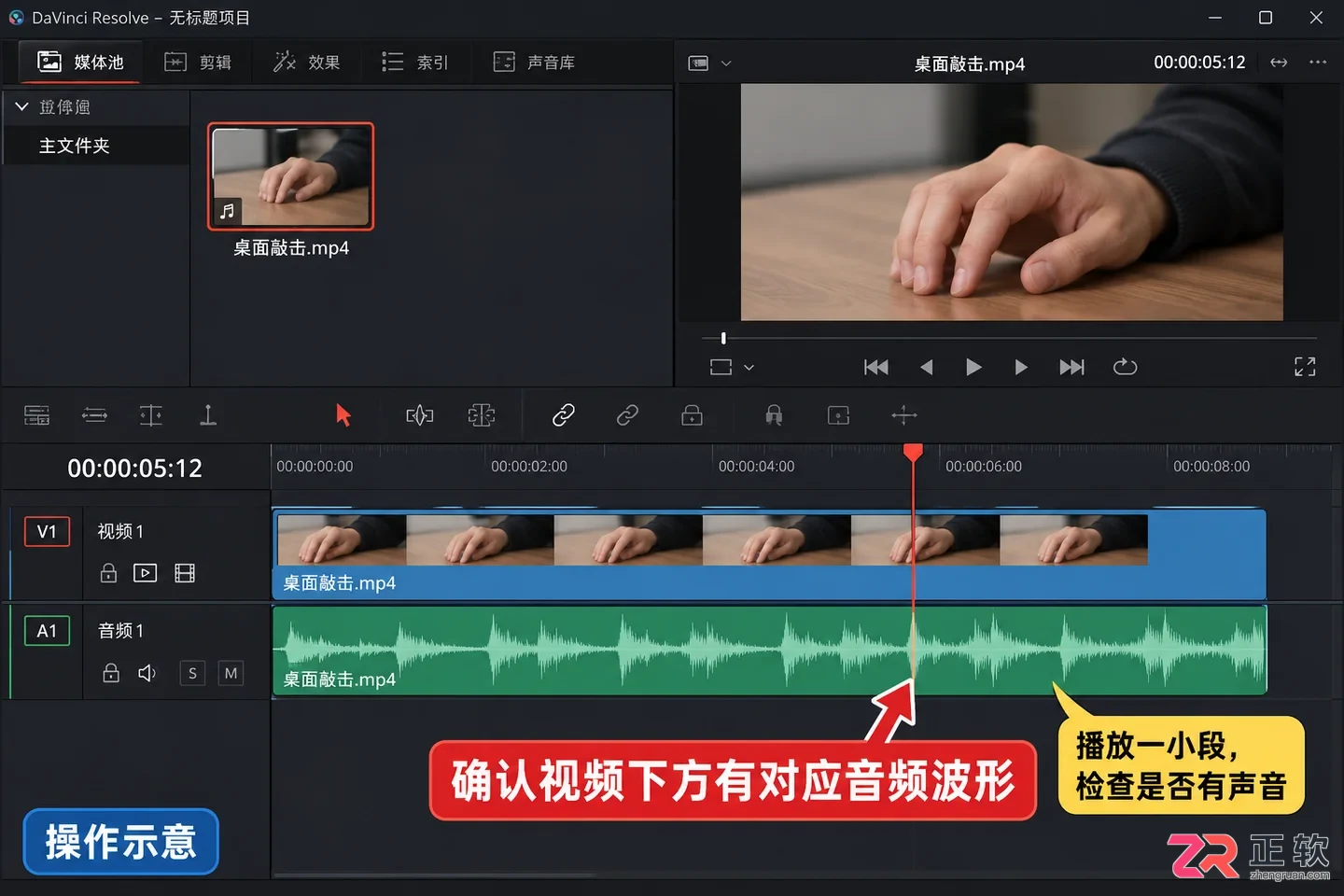Open the 声音库 tab
This screenshot has width=1344, height=896.
[534, 63]
